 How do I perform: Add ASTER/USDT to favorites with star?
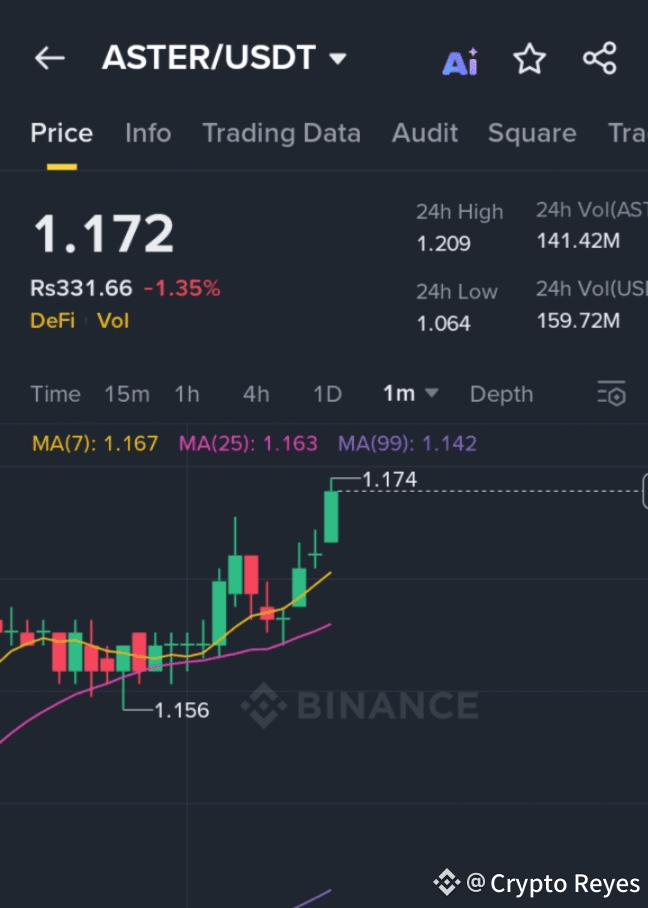(x=529, y=59)
